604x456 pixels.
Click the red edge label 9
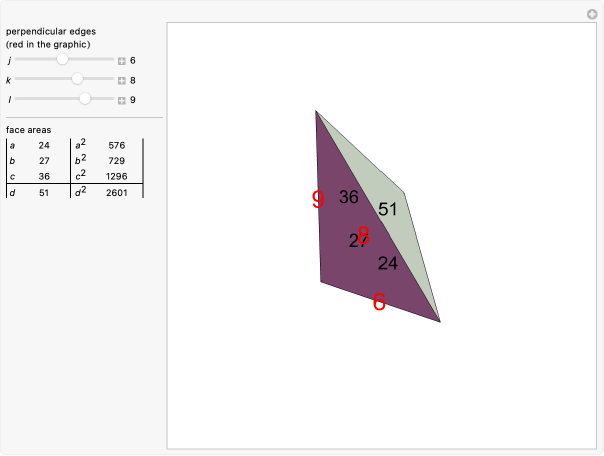318,200
